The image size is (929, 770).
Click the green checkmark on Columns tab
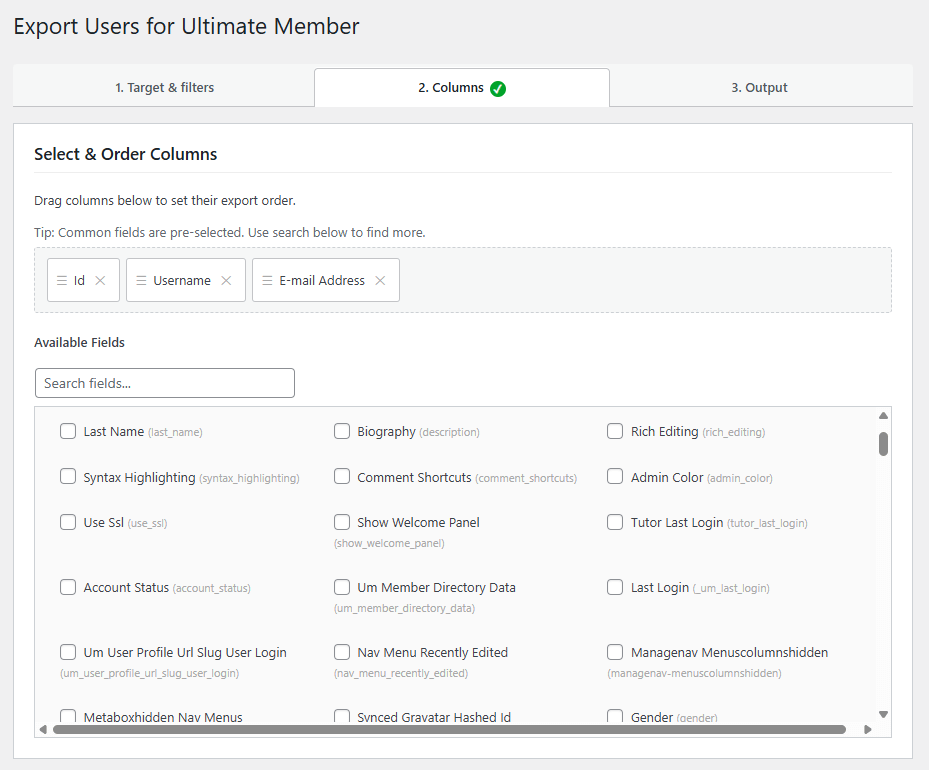(x=498, y=89)
